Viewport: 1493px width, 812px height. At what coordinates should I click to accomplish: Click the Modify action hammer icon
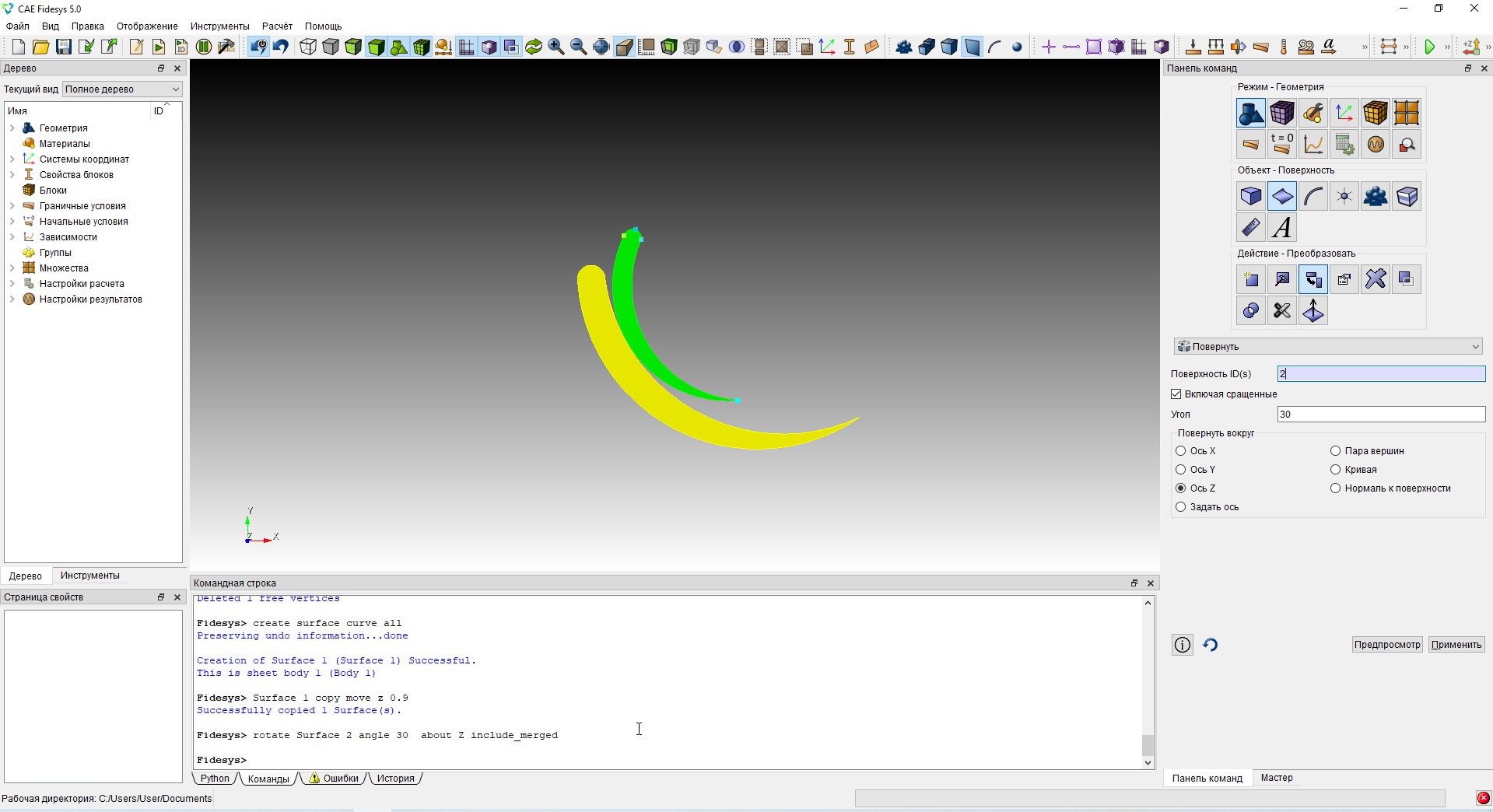pyautogui.click(x=1282, y=280)
